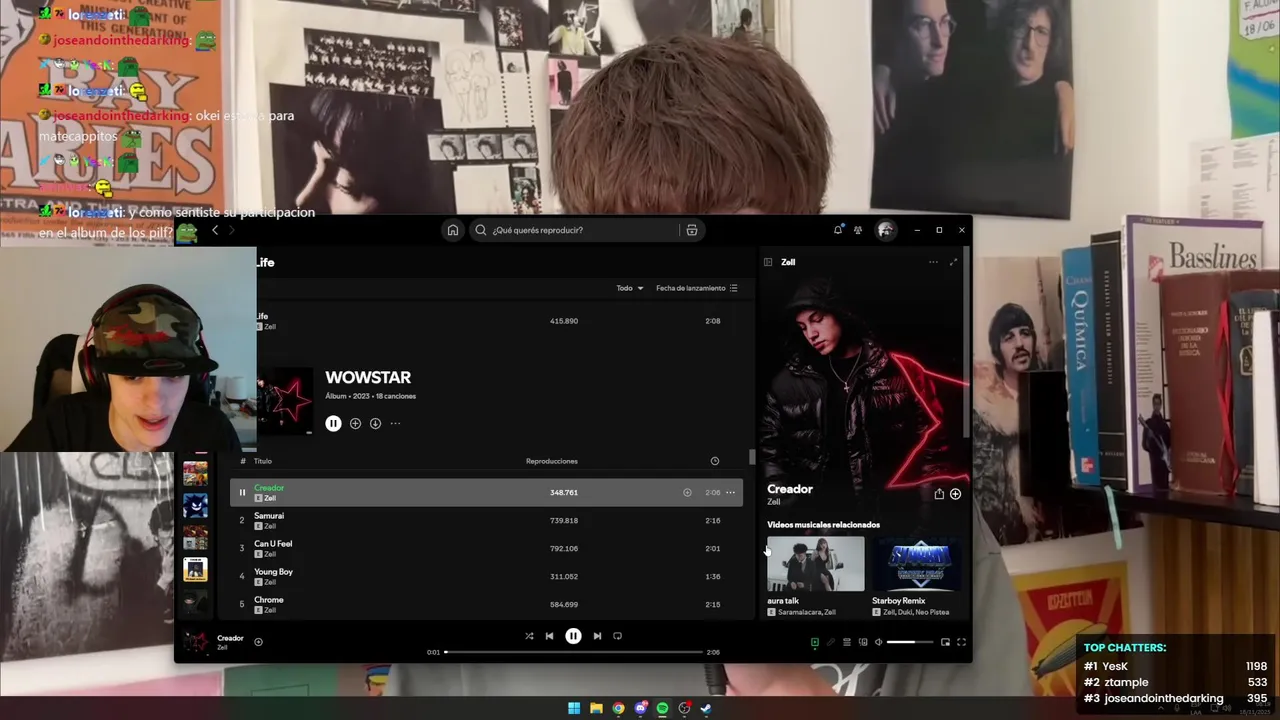1280x720 pixels.
Task: Open more options for Creador row
Action: (730, 492)
